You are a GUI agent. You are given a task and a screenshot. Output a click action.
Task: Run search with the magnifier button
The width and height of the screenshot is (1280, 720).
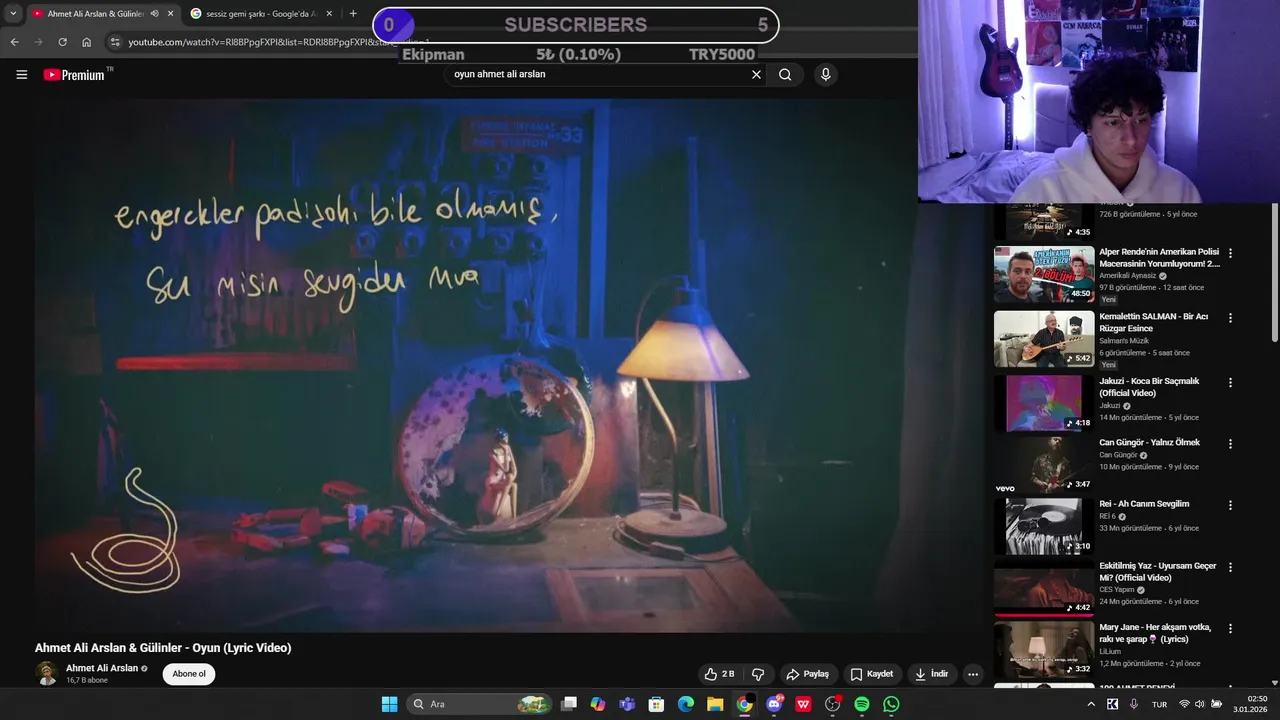pyautogui.click(x=785, y=74)
